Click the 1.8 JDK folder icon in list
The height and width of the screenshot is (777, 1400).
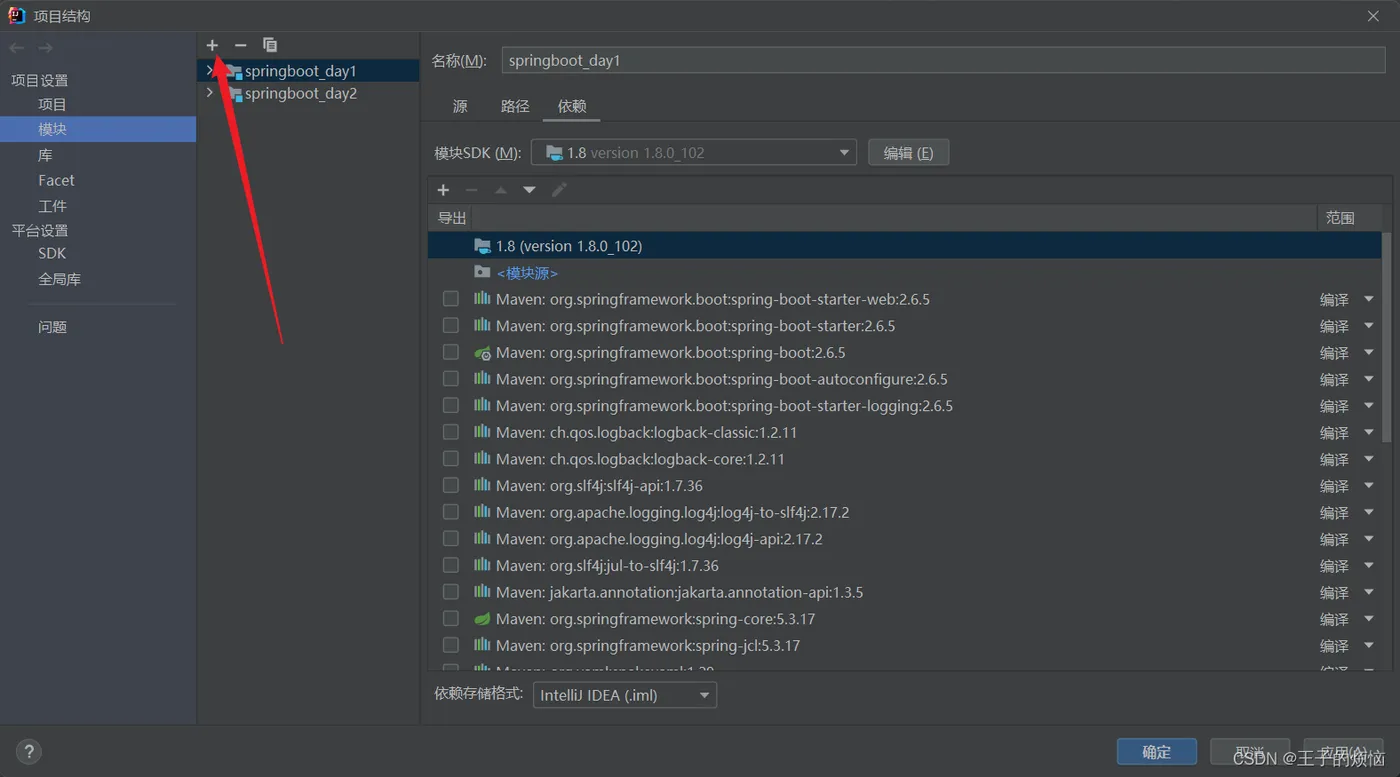(482, 246)
